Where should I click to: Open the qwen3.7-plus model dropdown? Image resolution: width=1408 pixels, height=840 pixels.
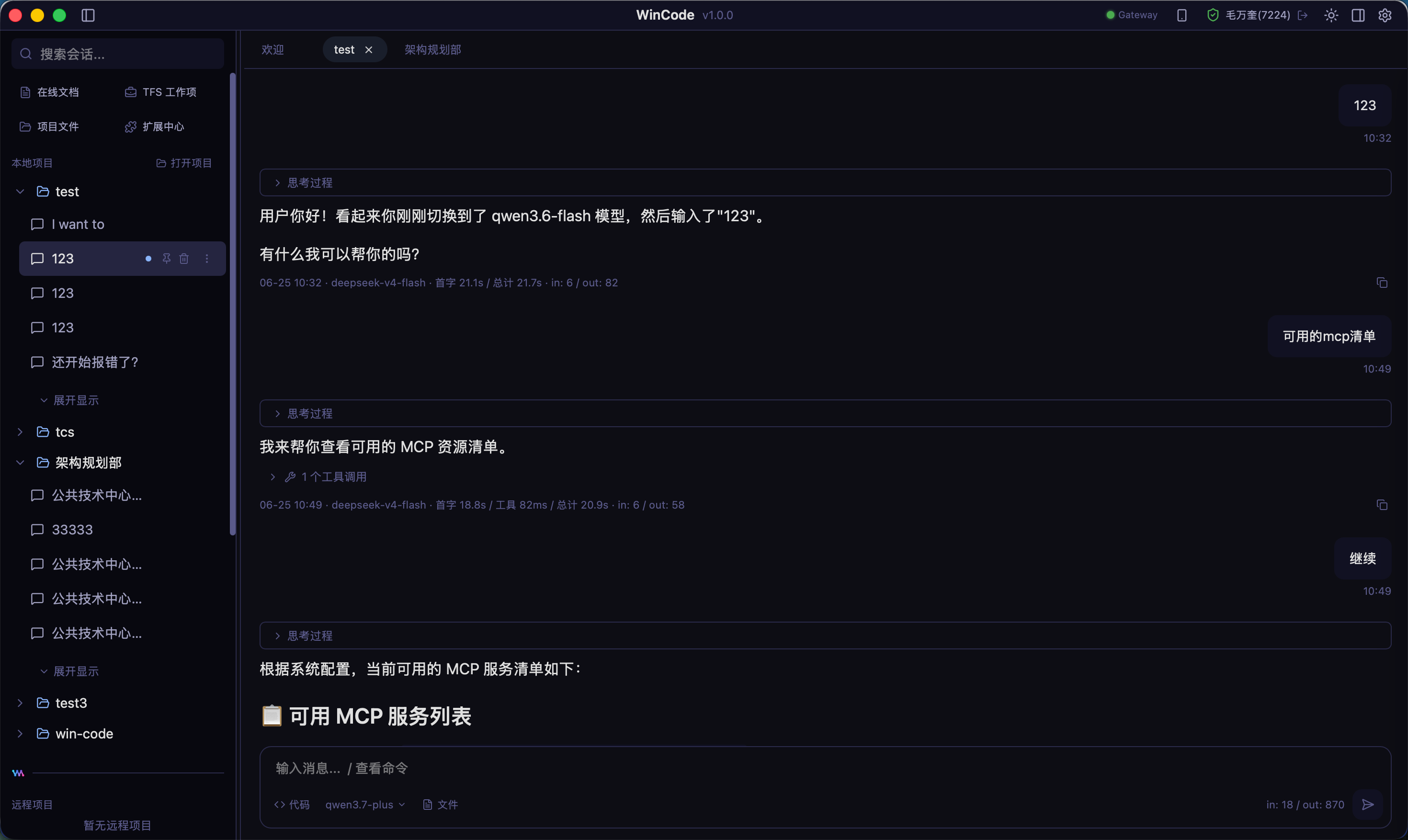pos(365,805)
